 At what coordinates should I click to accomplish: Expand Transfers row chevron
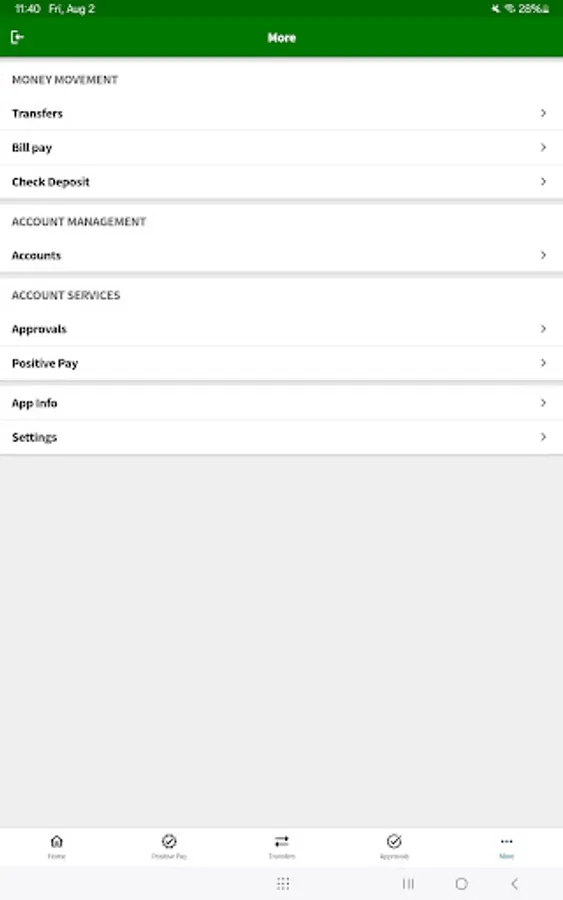click(543, 113)
